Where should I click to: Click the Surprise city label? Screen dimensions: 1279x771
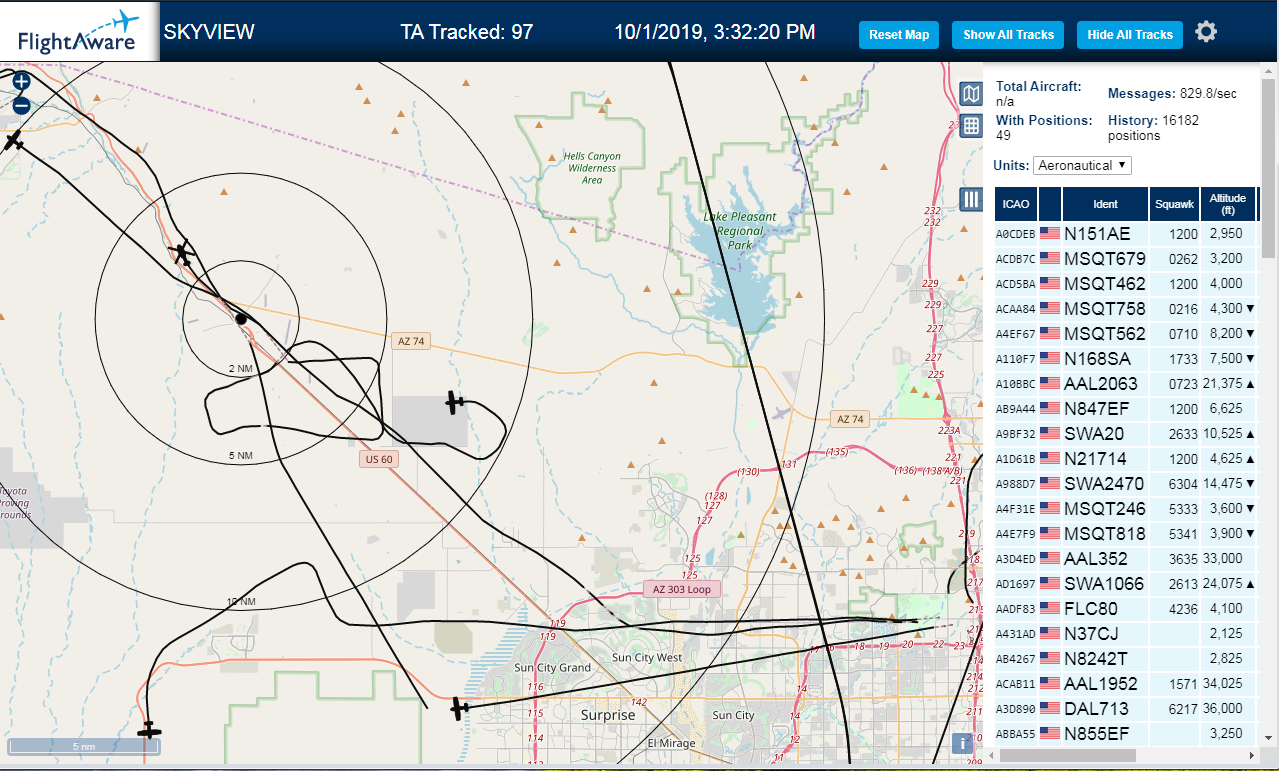coord(608,715)
